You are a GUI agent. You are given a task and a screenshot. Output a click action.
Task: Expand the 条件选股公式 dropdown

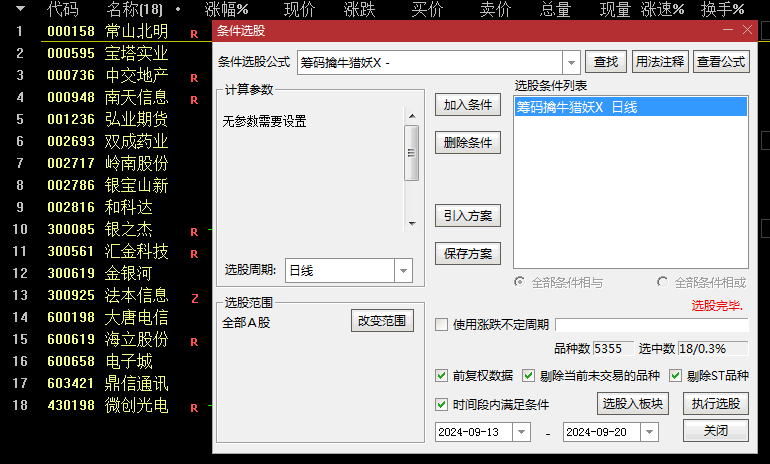tap(571, 62)
